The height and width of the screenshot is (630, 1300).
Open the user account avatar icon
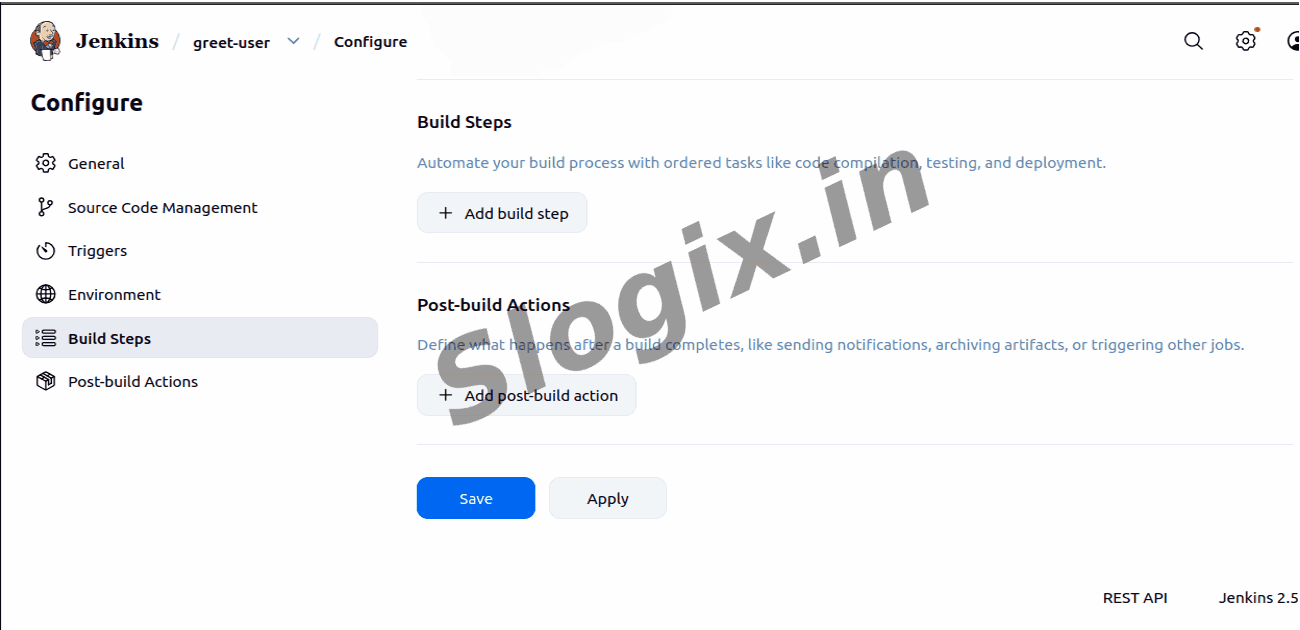coord(1294,41)
